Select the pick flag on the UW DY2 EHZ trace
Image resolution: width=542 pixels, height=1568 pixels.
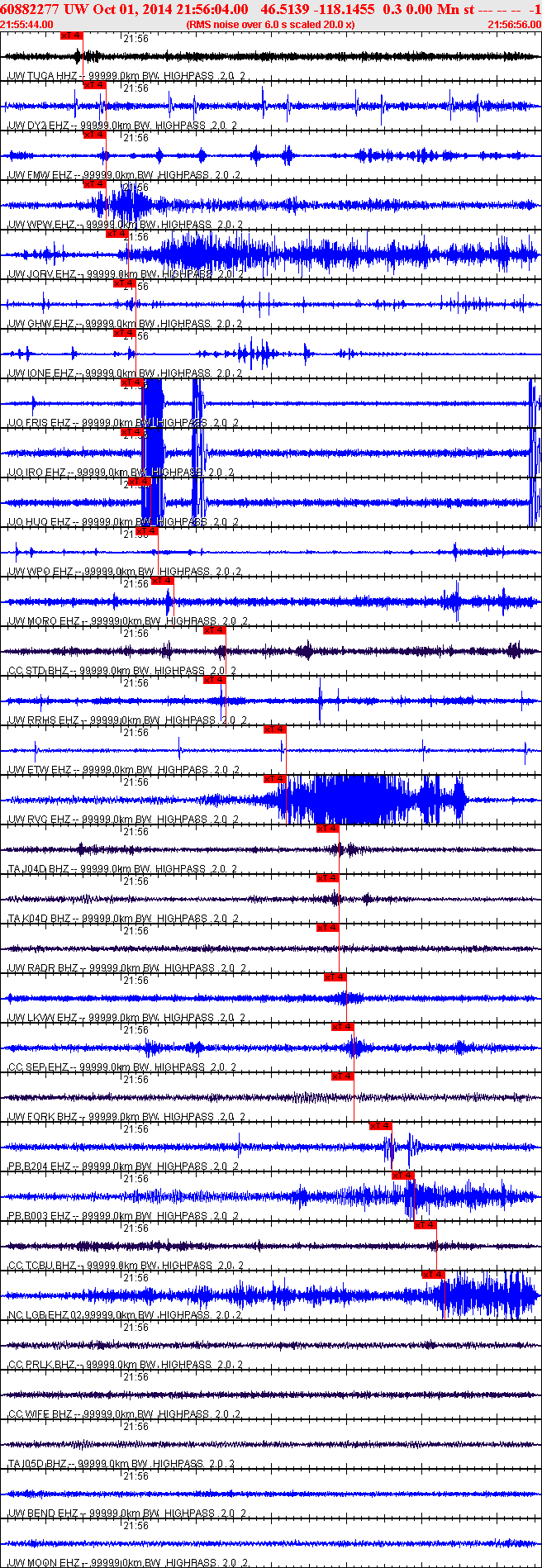point(94,85)
